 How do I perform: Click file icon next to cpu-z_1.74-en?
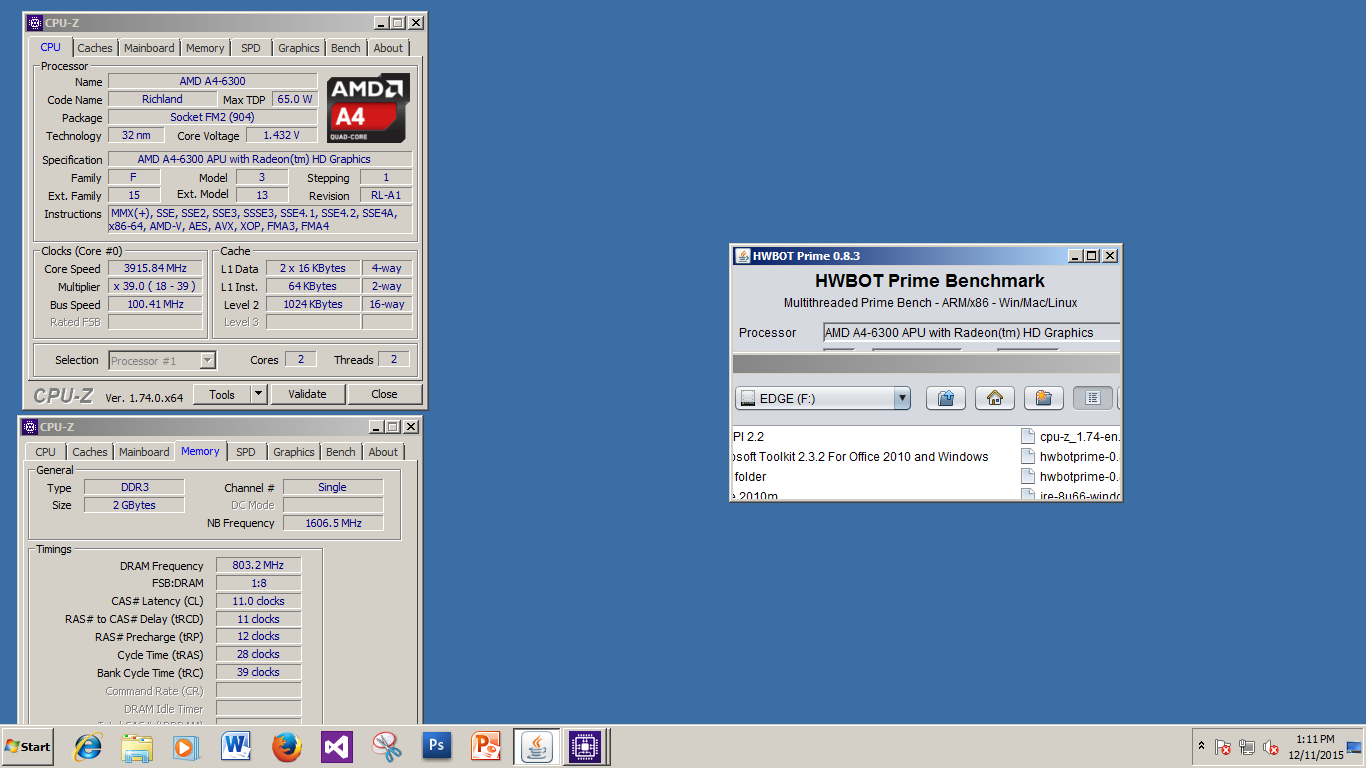coord(1027,436)
